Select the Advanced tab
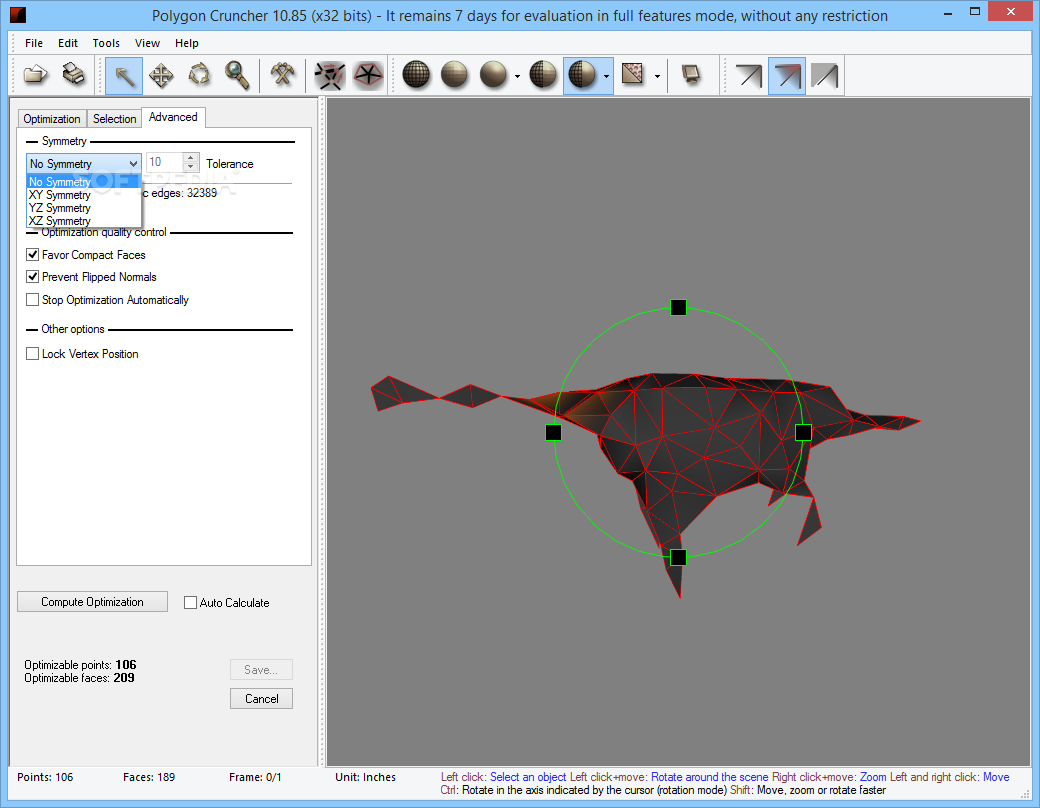Viewport: 1040px width, 808px height. click(x=173, y=117)
